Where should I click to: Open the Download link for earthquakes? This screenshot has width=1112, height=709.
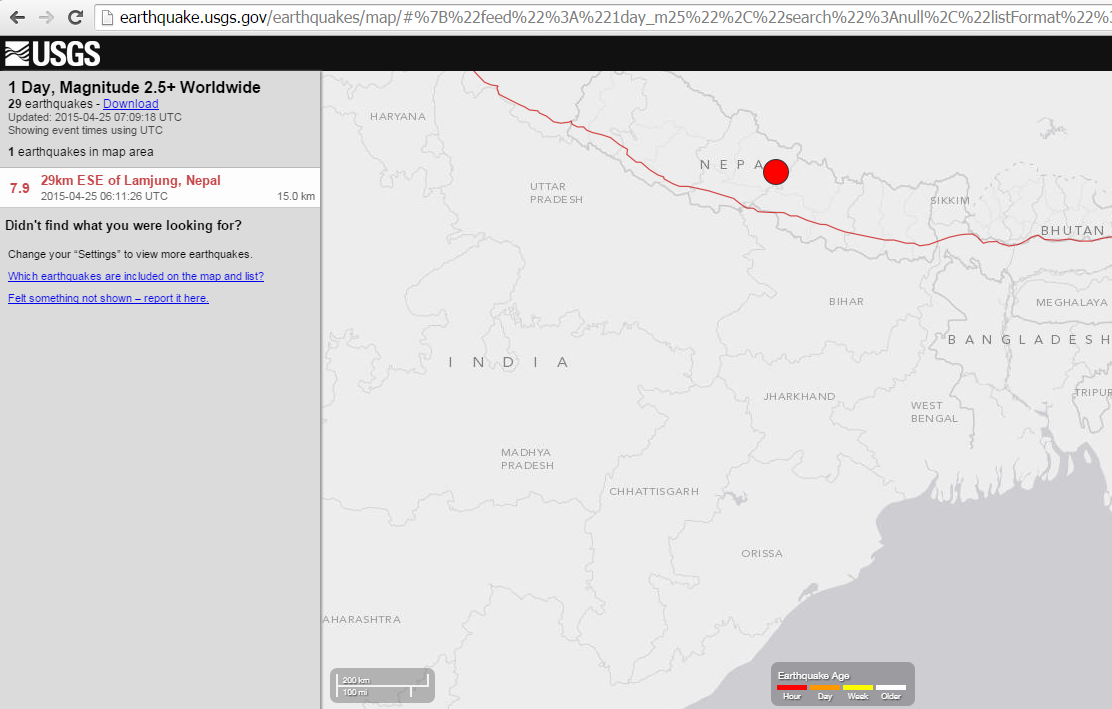click(x=130, y=104)
